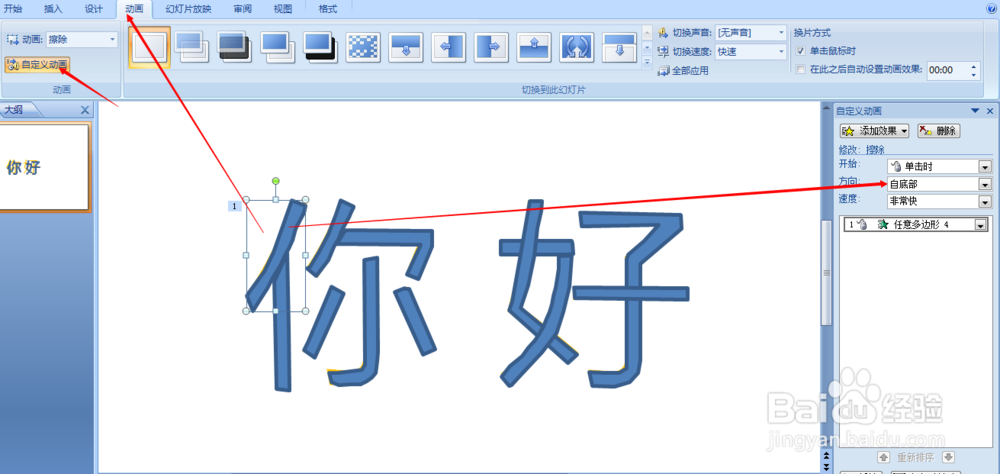Image resolution: width=1000 pixels, height=474 pixels.
Task: Apply the Wipe Down transition
Action: tap(406, 48)
